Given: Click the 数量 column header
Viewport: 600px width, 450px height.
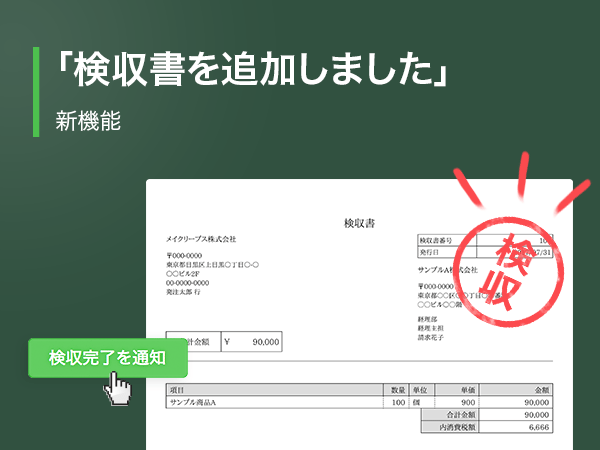Looking at the screenshot, I should pyautogui.click(x=398, y=389).
